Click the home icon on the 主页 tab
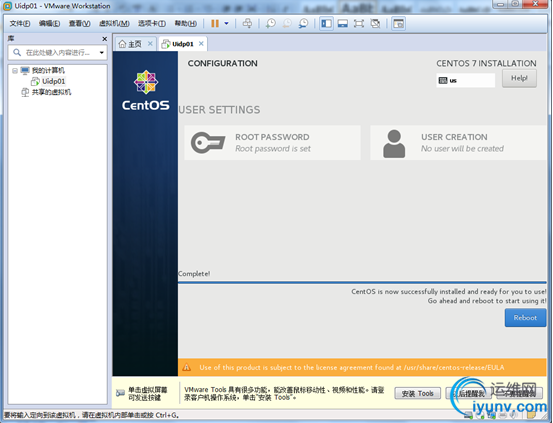The image size is (553, 423). coord(122,44)
